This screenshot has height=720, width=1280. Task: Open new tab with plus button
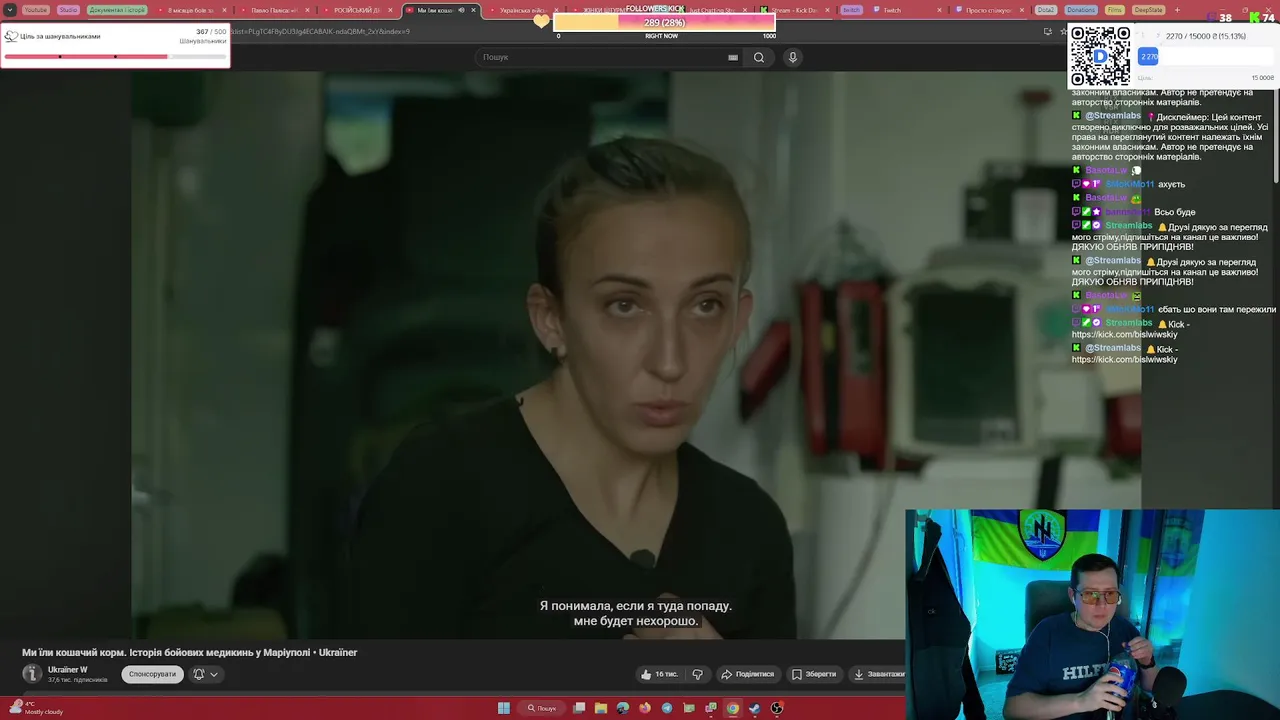tap(1177, 10)
